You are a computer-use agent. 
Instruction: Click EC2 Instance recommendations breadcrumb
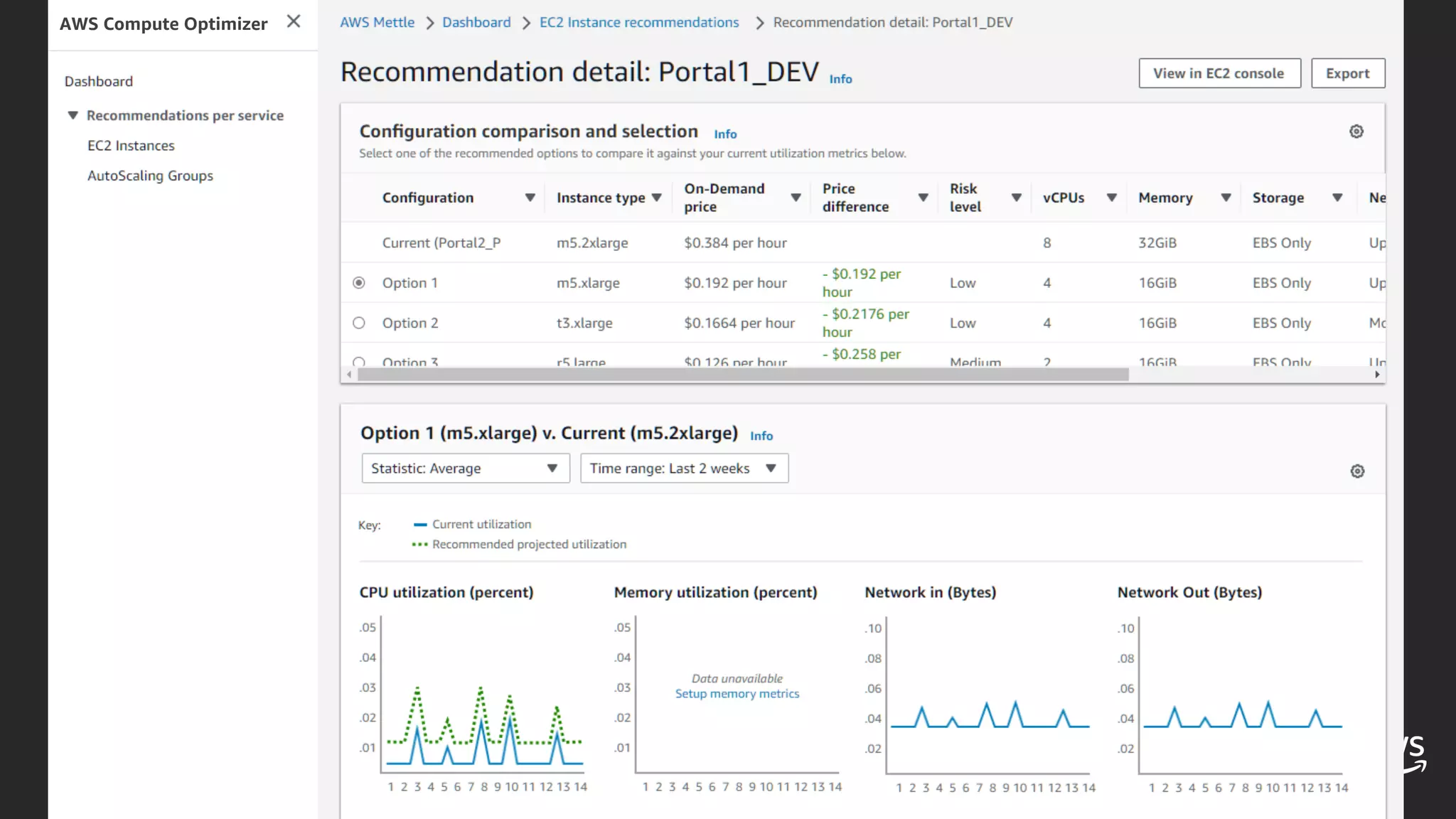pos(639,22)
